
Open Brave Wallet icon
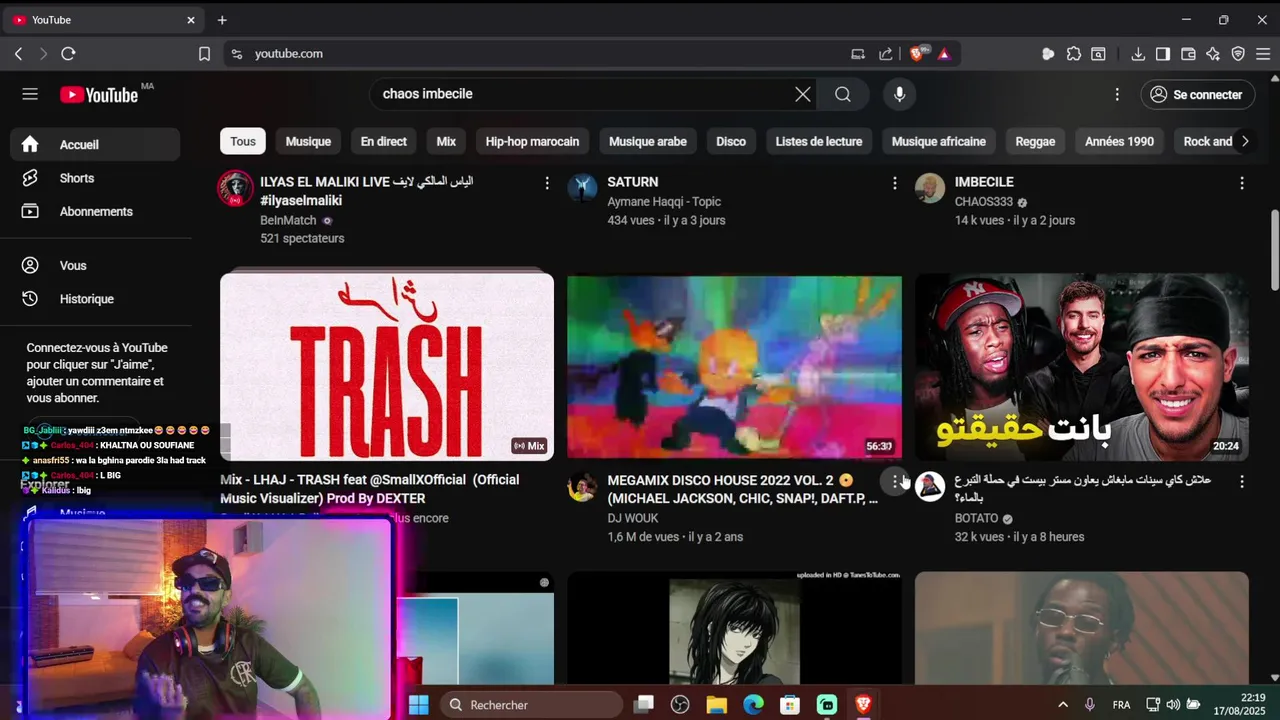coord(1188,54)
